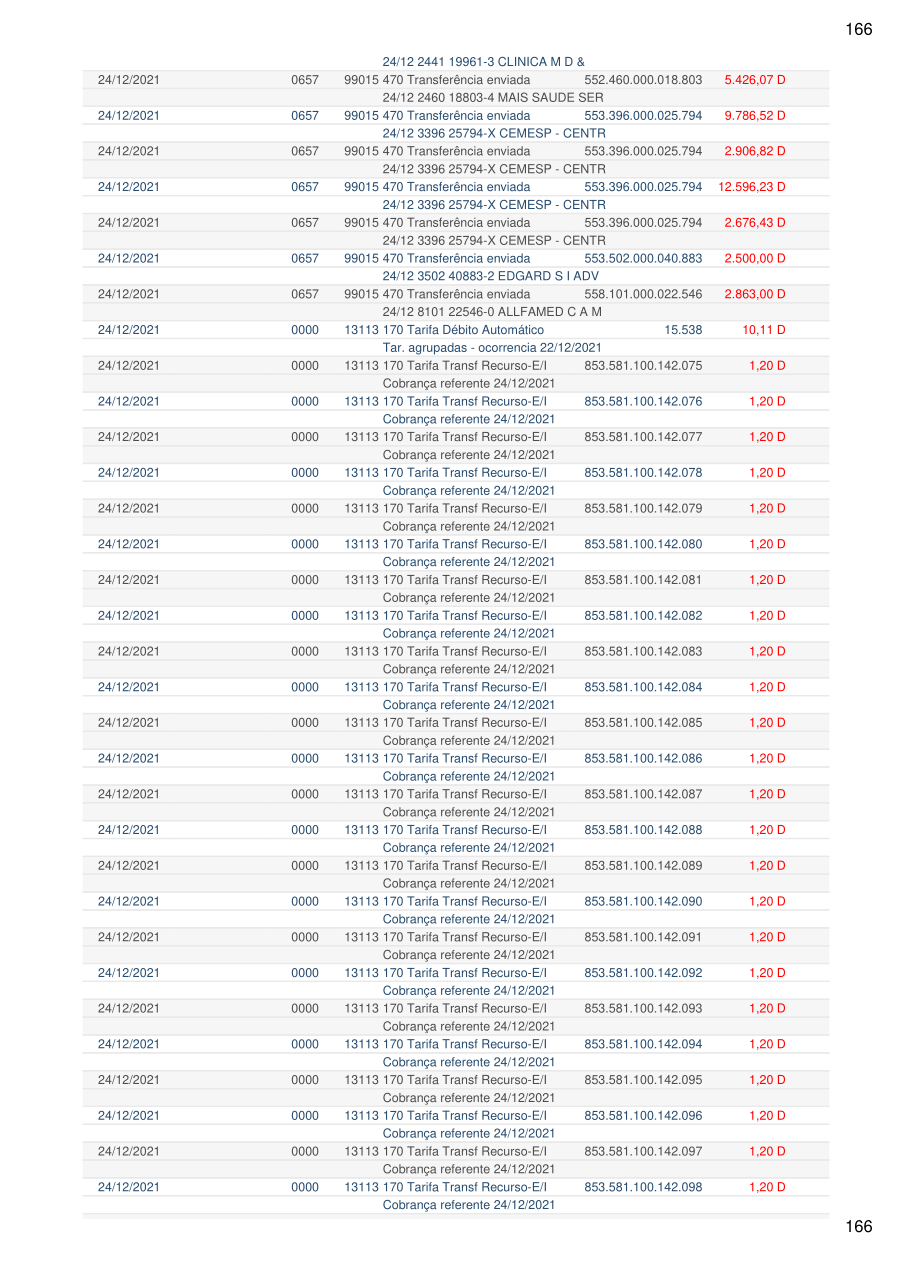Click document number 552.460.000.018.803
This screenshot has height=1273, width=900.
[x=643, y=80]
